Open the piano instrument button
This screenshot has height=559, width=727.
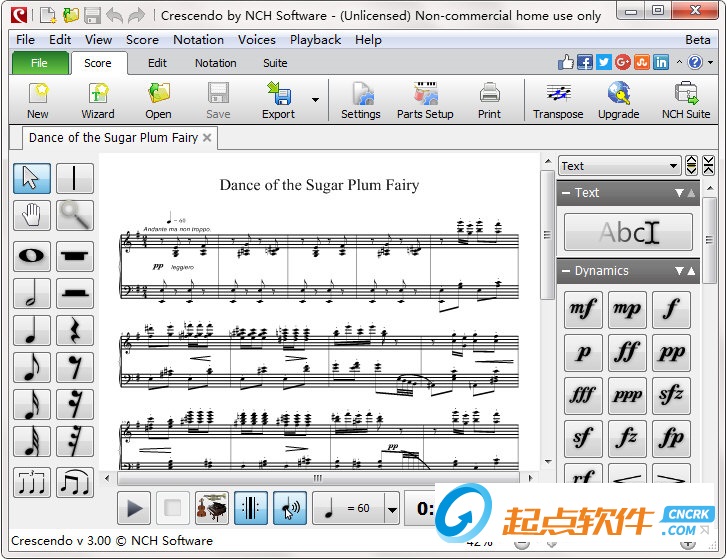211,508
